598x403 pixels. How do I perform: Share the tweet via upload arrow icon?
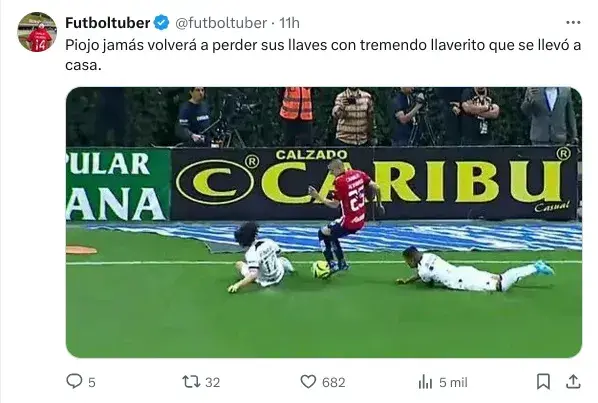coord(573,381)
